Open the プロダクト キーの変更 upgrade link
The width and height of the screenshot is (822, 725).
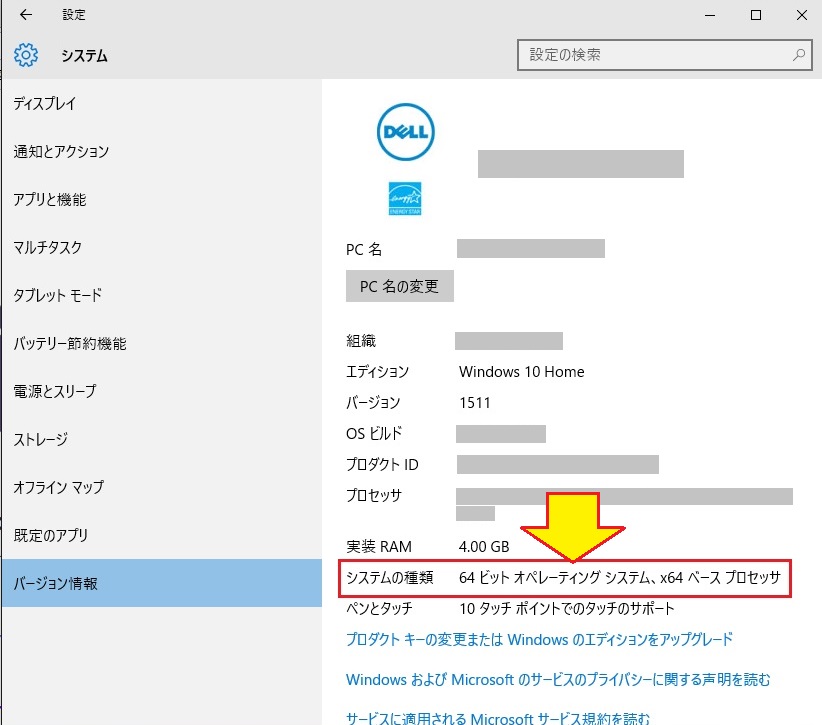[x=539, y=639]
